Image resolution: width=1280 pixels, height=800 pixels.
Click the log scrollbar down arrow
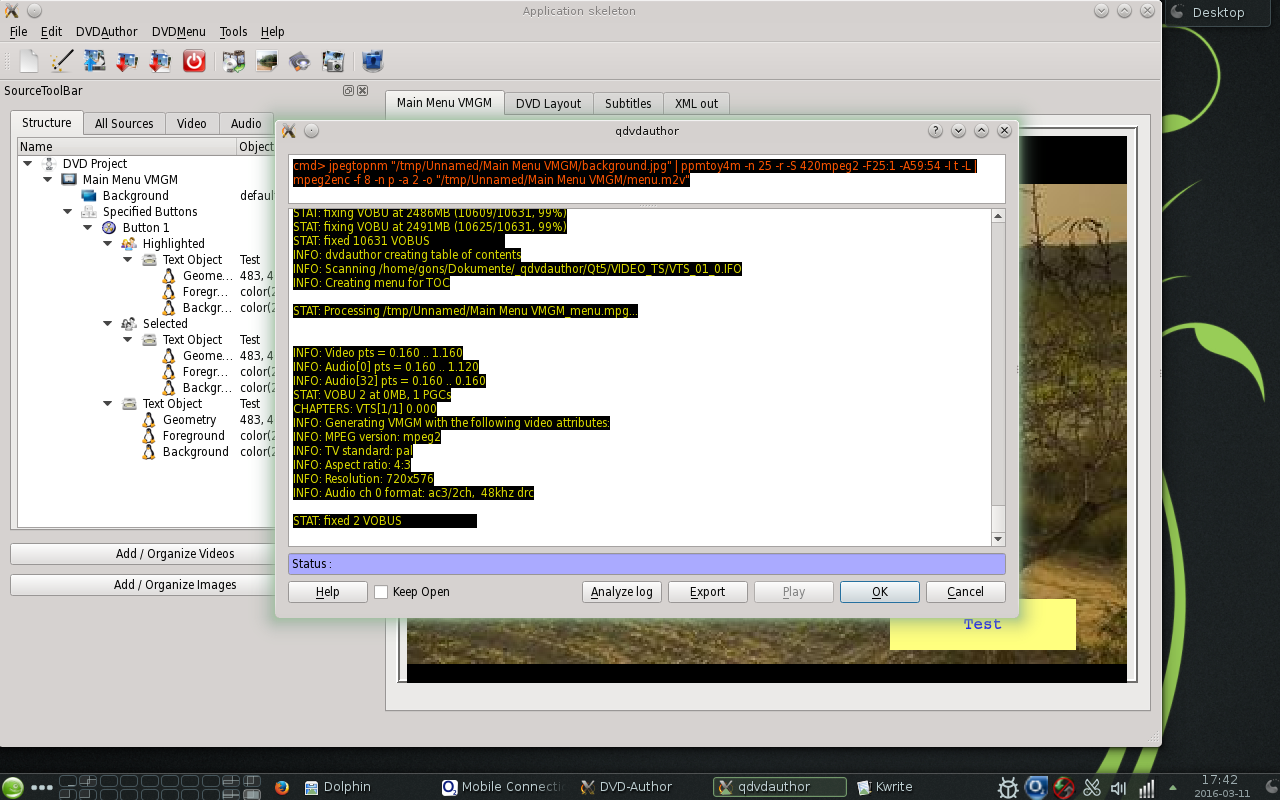point(997,538)
